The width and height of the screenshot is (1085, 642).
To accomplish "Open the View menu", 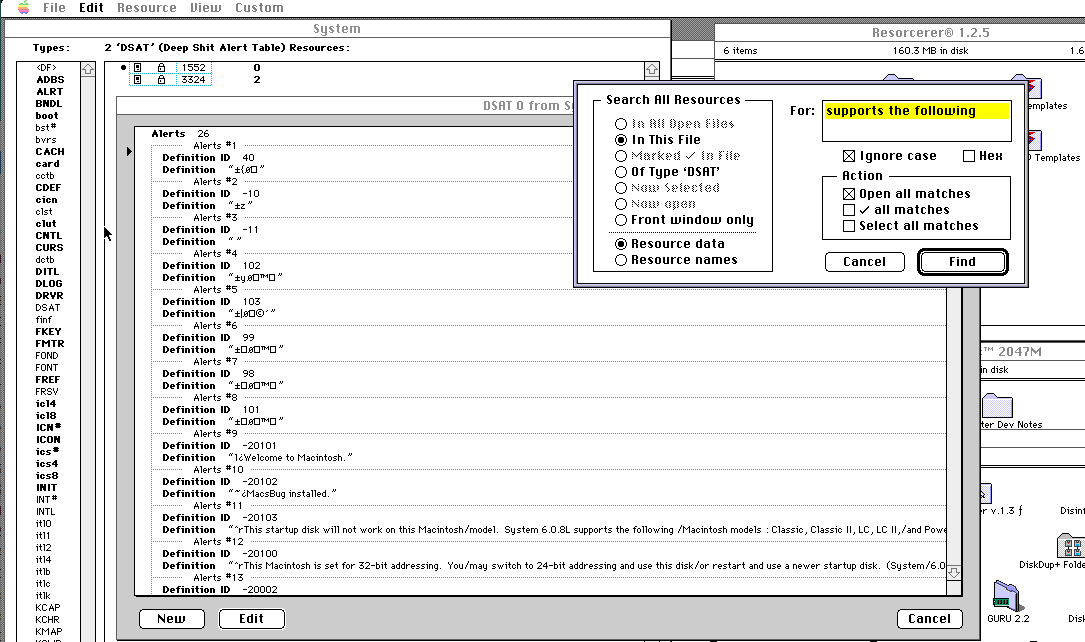I will click(206, 8).
